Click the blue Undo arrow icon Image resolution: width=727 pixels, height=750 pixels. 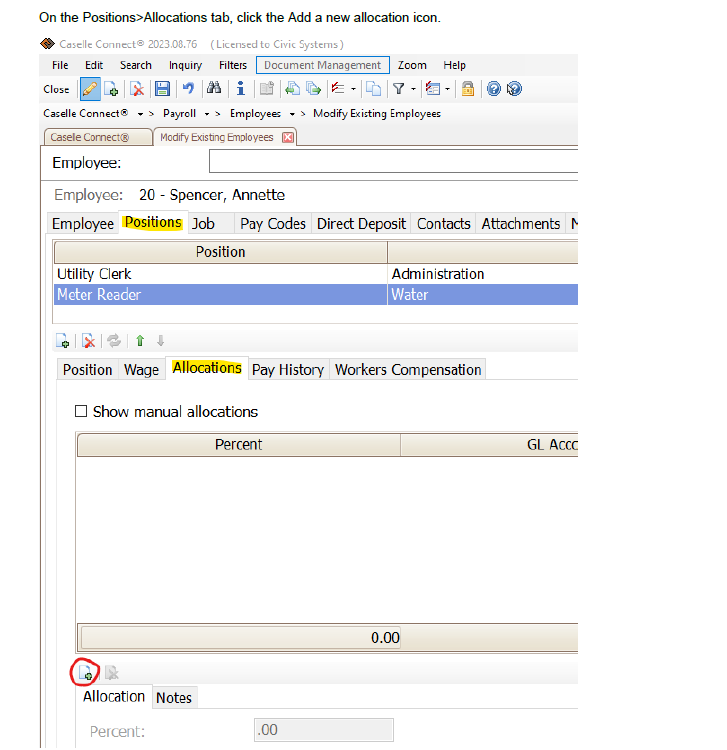click(x=188, y=88)
